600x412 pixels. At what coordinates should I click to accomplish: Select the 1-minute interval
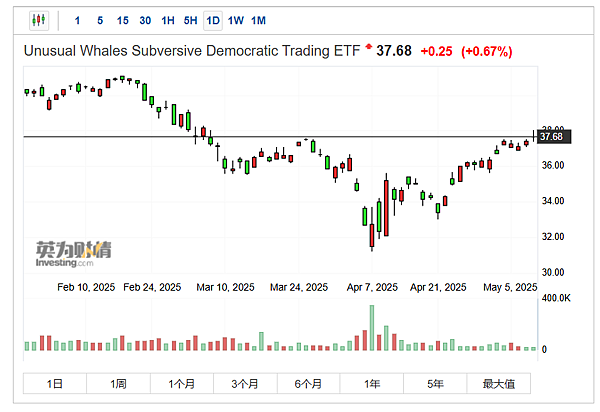(77, 21)
